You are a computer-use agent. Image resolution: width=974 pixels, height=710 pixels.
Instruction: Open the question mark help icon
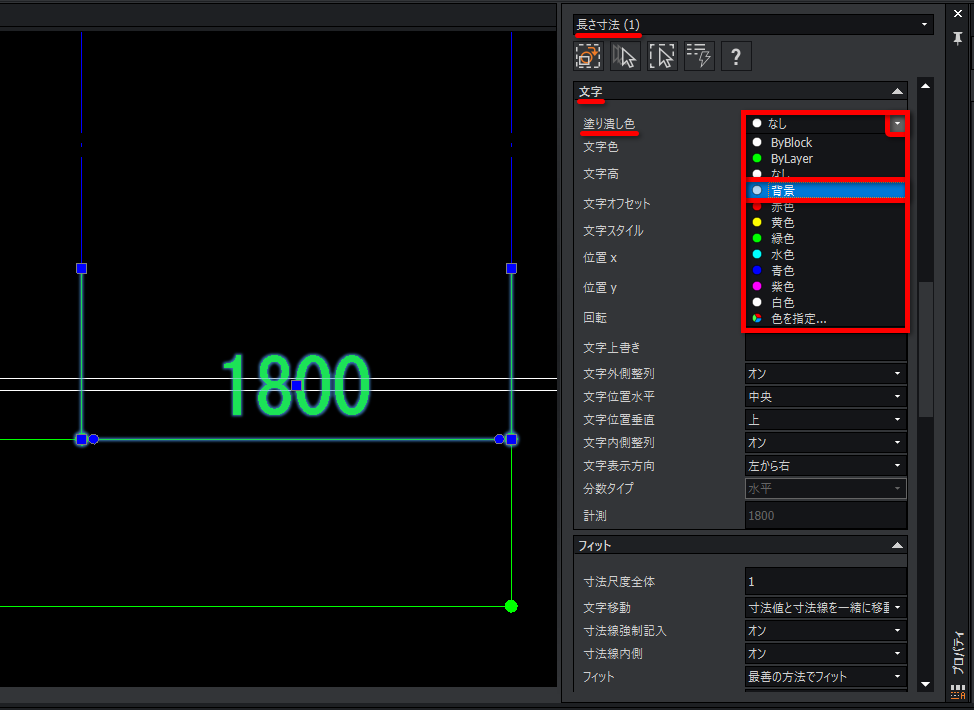pyautogui.click(x=736, y=57)
